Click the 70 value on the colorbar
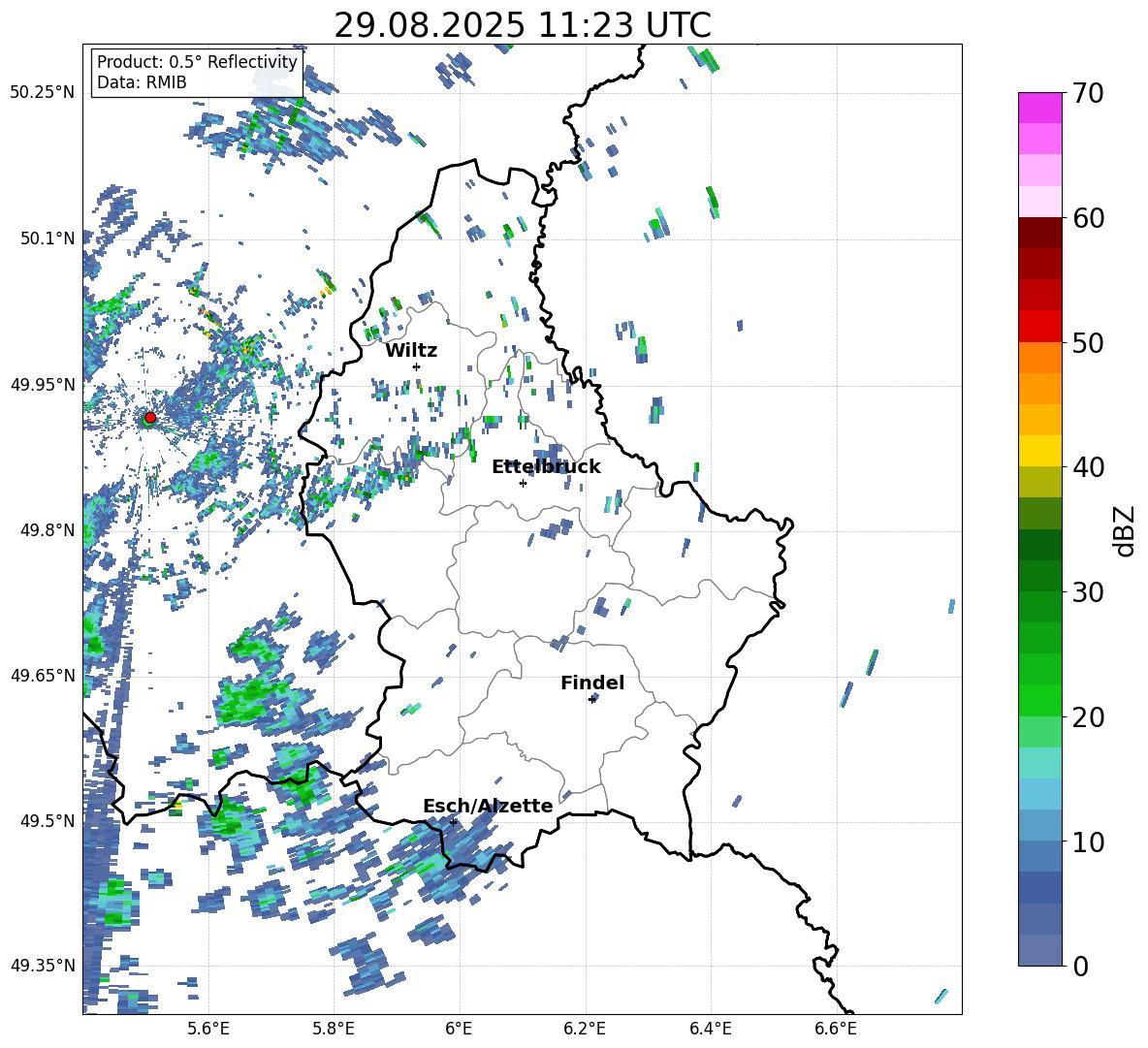Screen dimensions: 1148x1048 (x=1088, y=94)
